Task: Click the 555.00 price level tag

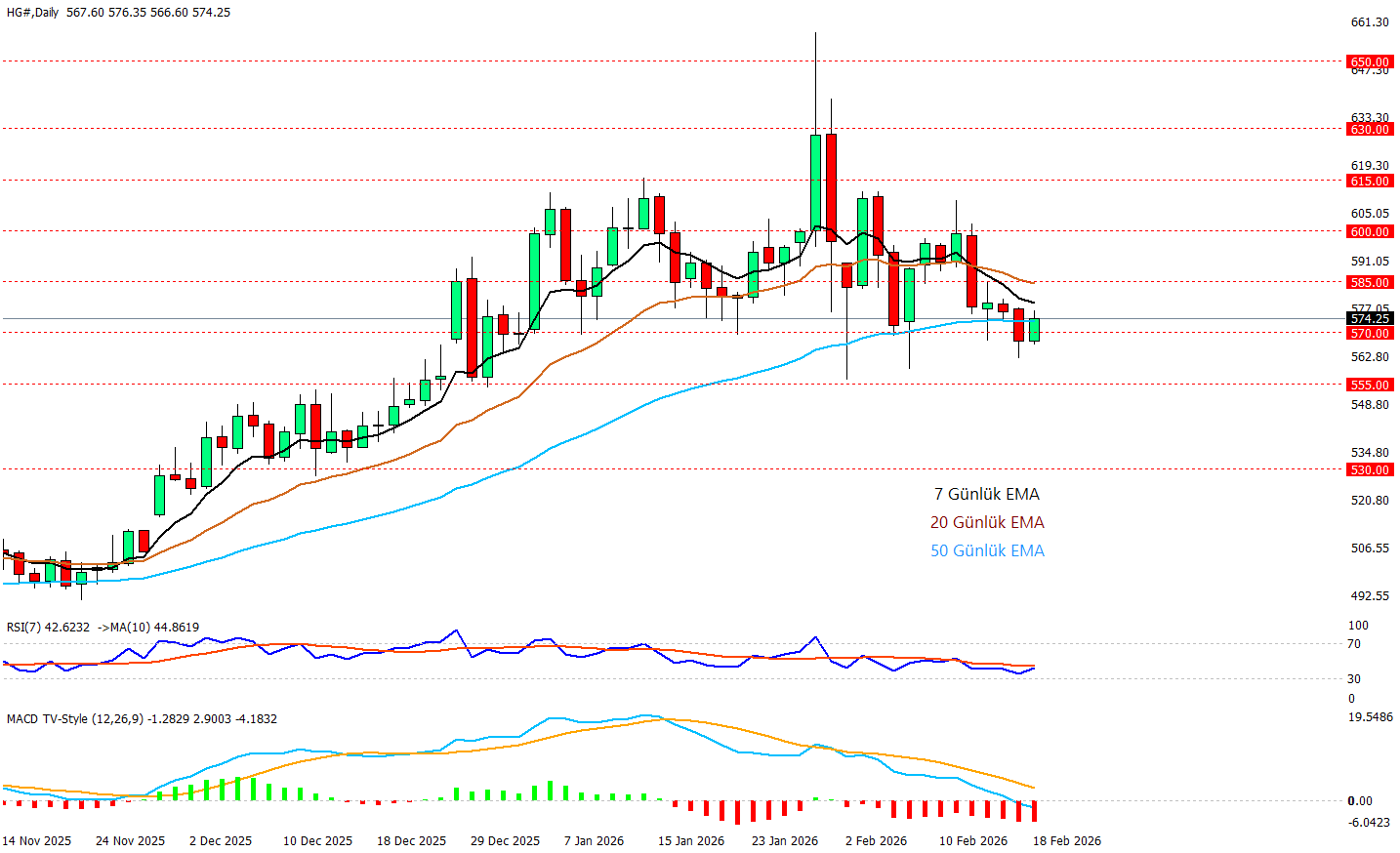Action: 1369,385
